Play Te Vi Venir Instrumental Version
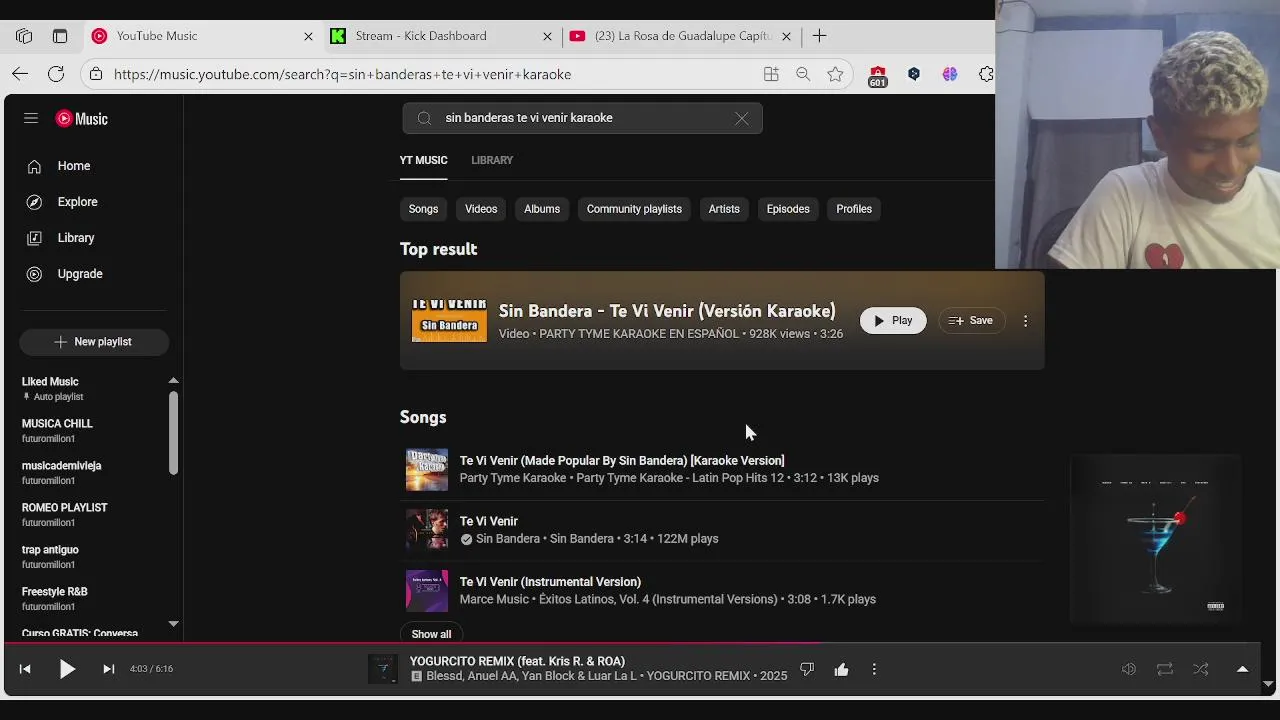This screenshot has height=720, width=1280. click(427, 590)
